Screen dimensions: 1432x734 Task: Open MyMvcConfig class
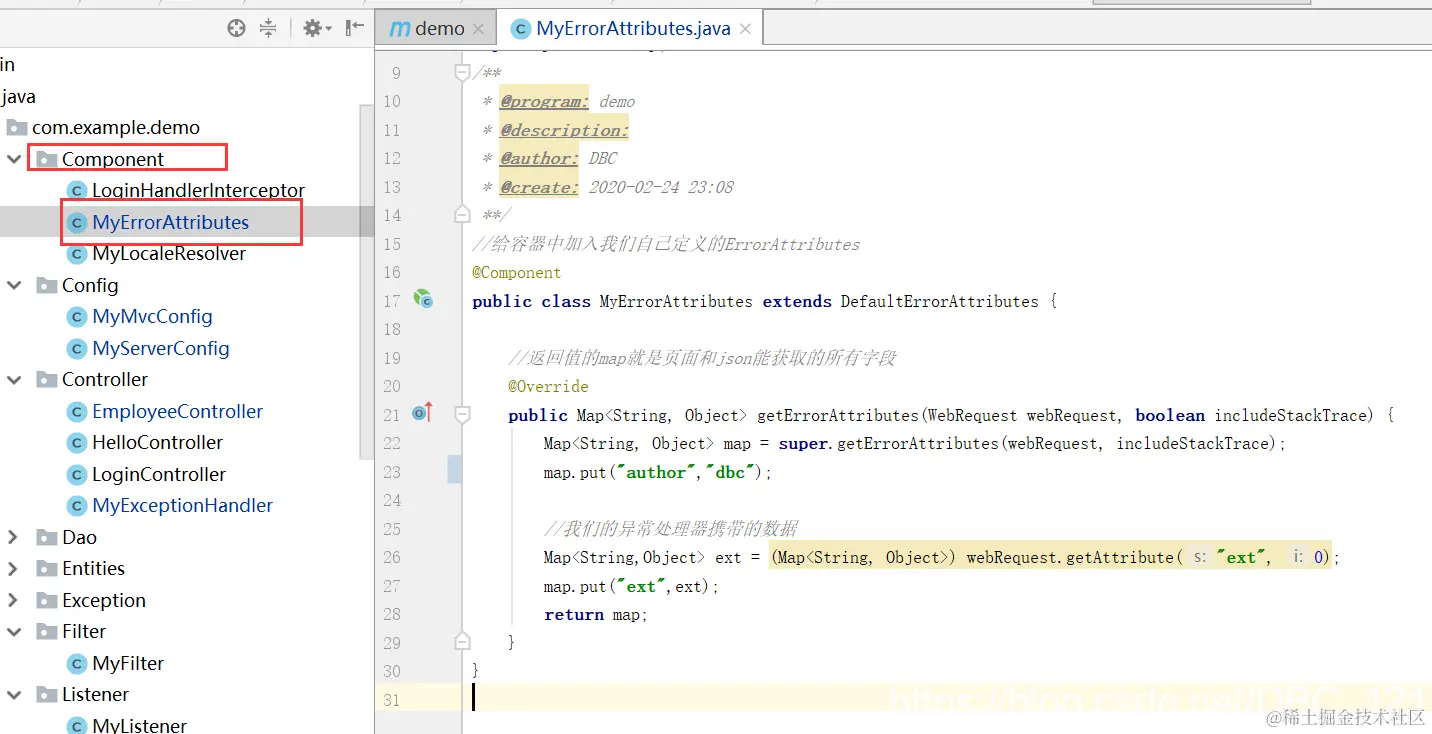[152, 317]
